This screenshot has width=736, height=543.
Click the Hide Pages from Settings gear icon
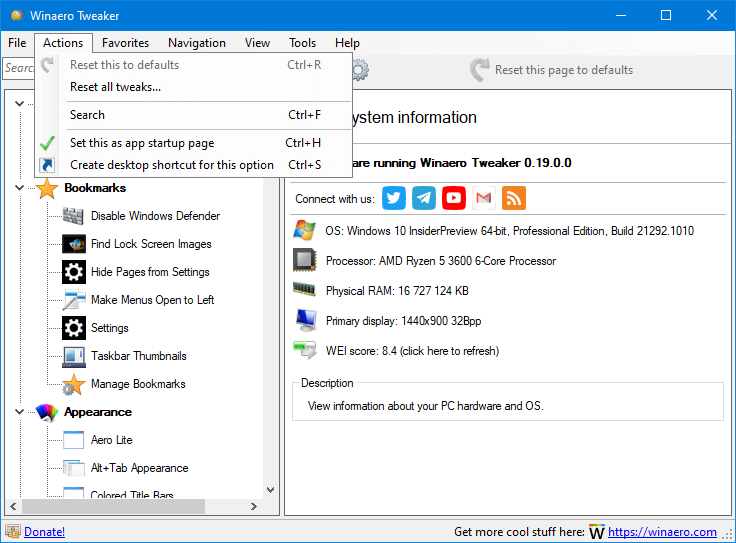tap(74, 272)
